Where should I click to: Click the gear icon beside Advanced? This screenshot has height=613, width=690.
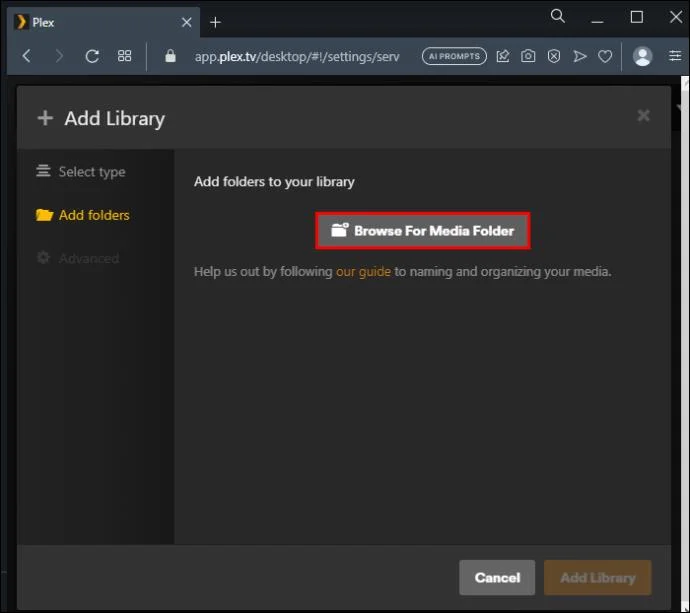point(43,257)
